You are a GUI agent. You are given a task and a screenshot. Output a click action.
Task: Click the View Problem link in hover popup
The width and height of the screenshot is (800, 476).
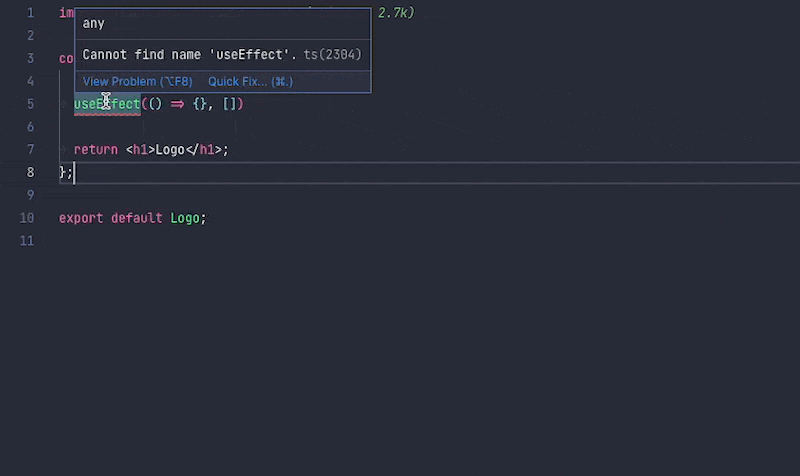click(x=137, y=82)
